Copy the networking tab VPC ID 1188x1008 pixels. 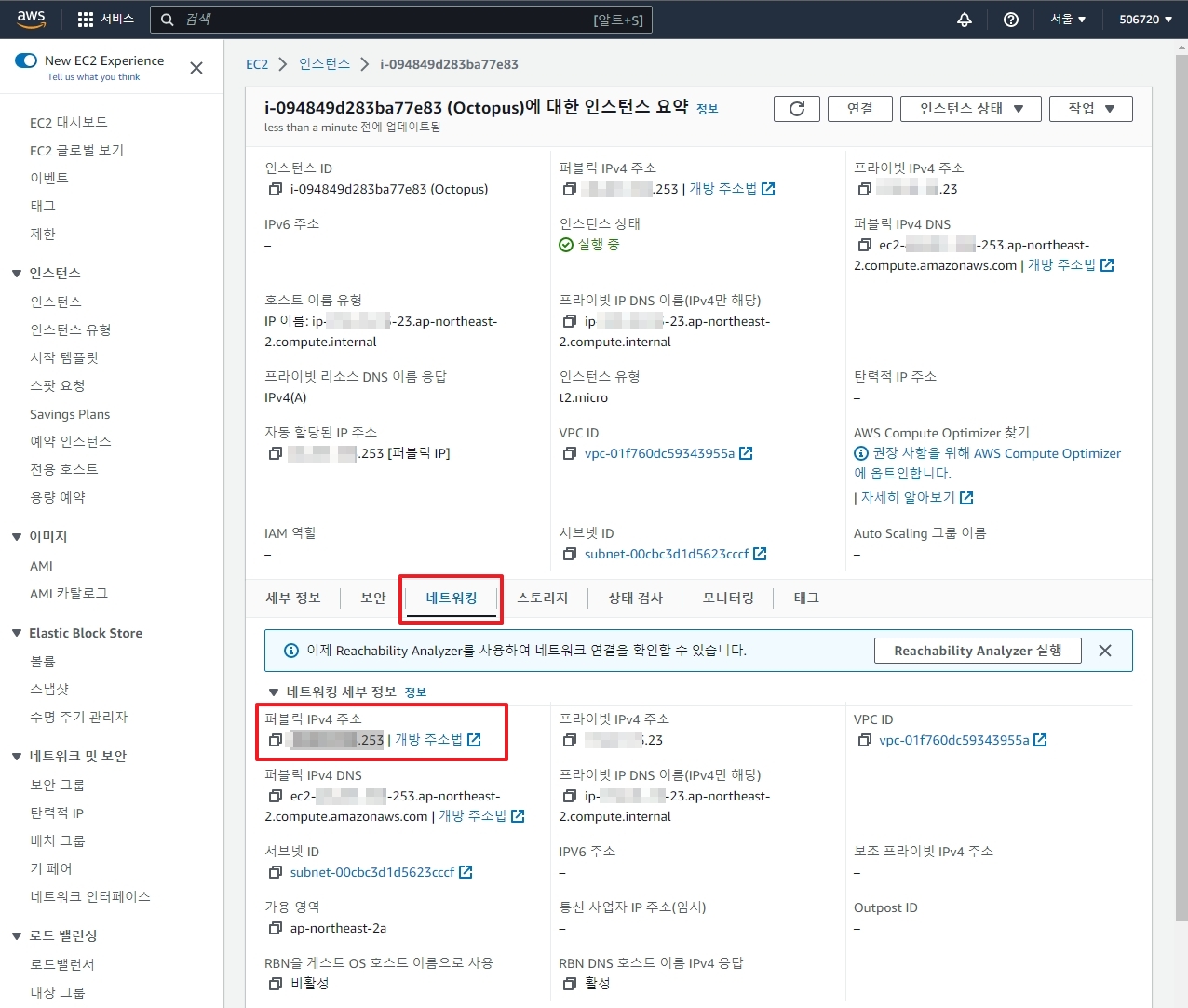point(865,740)
